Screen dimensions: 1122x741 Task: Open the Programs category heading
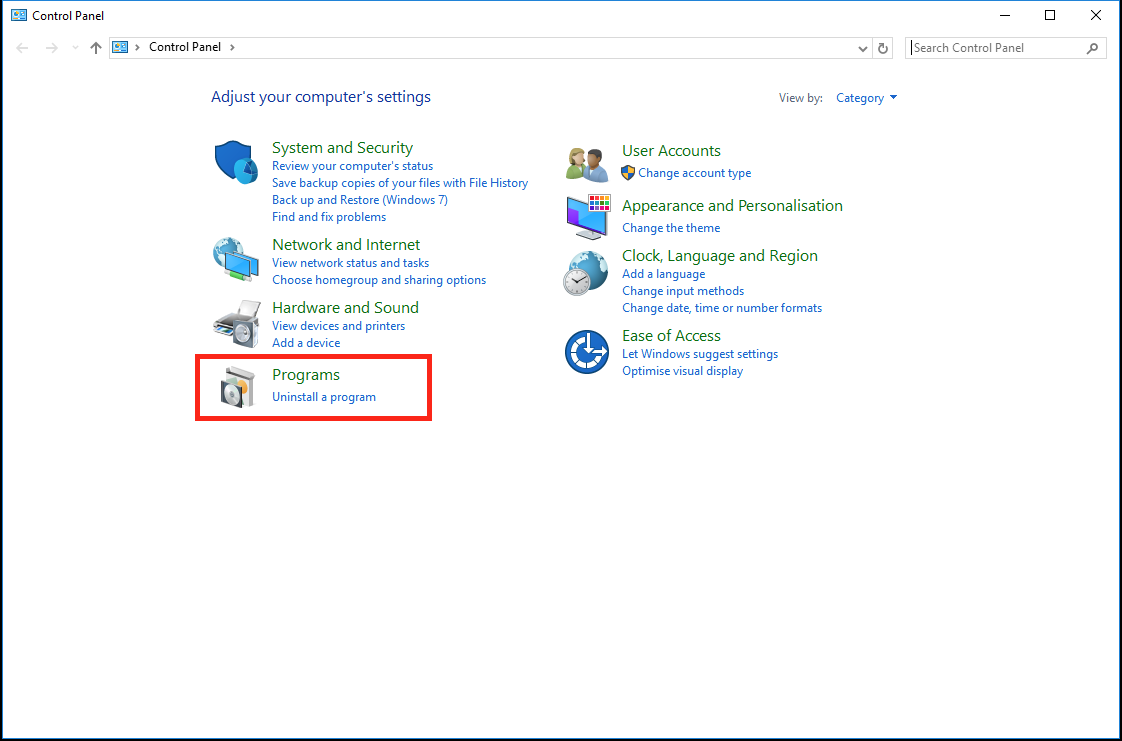(306, 375)
